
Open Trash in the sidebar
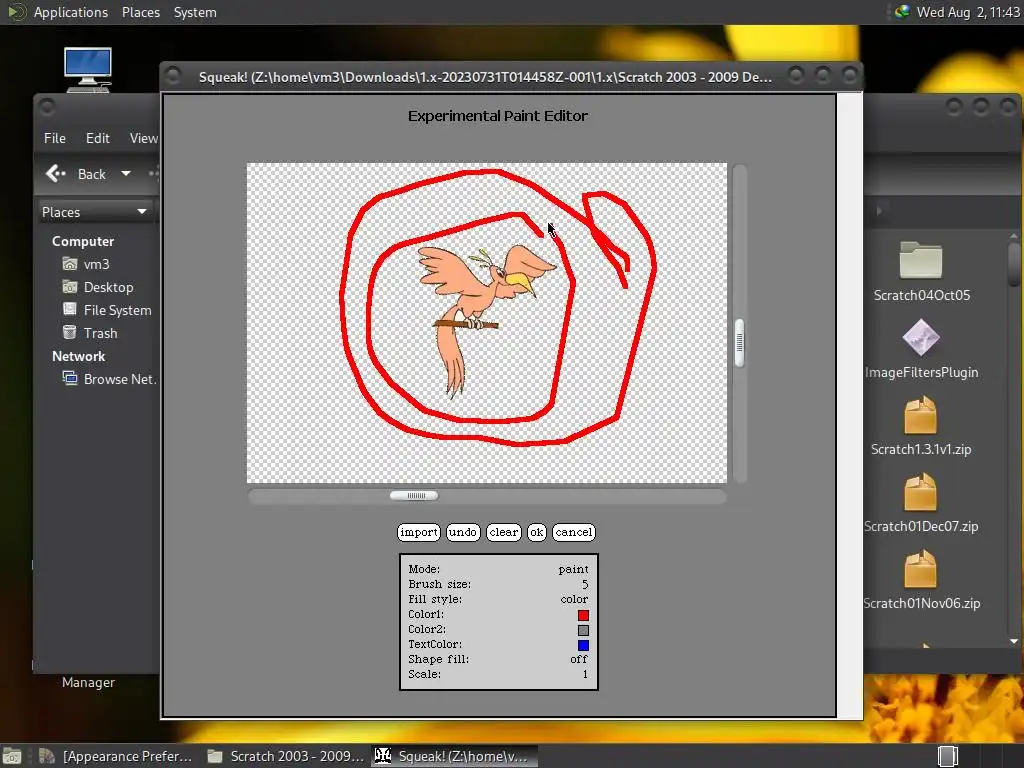(101, 333)
